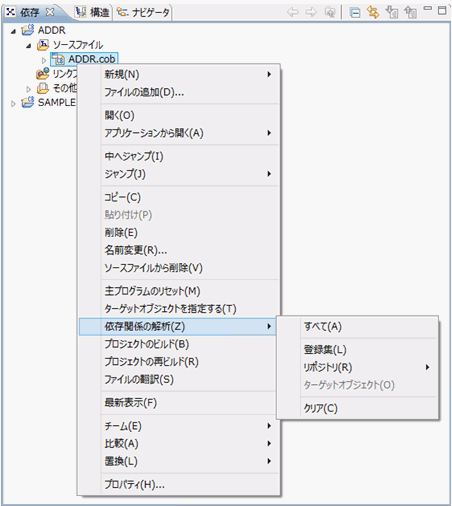
Task: Close the 依存 view tab
Action: 50,12
